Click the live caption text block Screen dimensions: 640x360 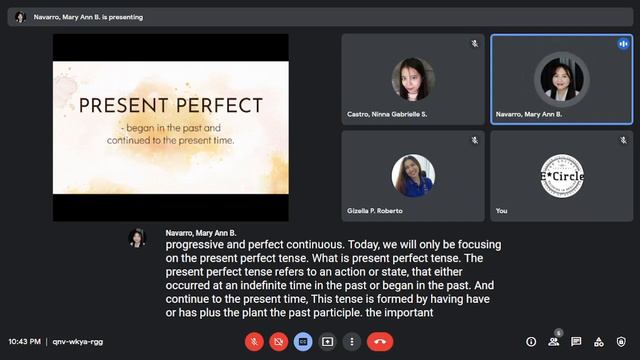(333, 278)
